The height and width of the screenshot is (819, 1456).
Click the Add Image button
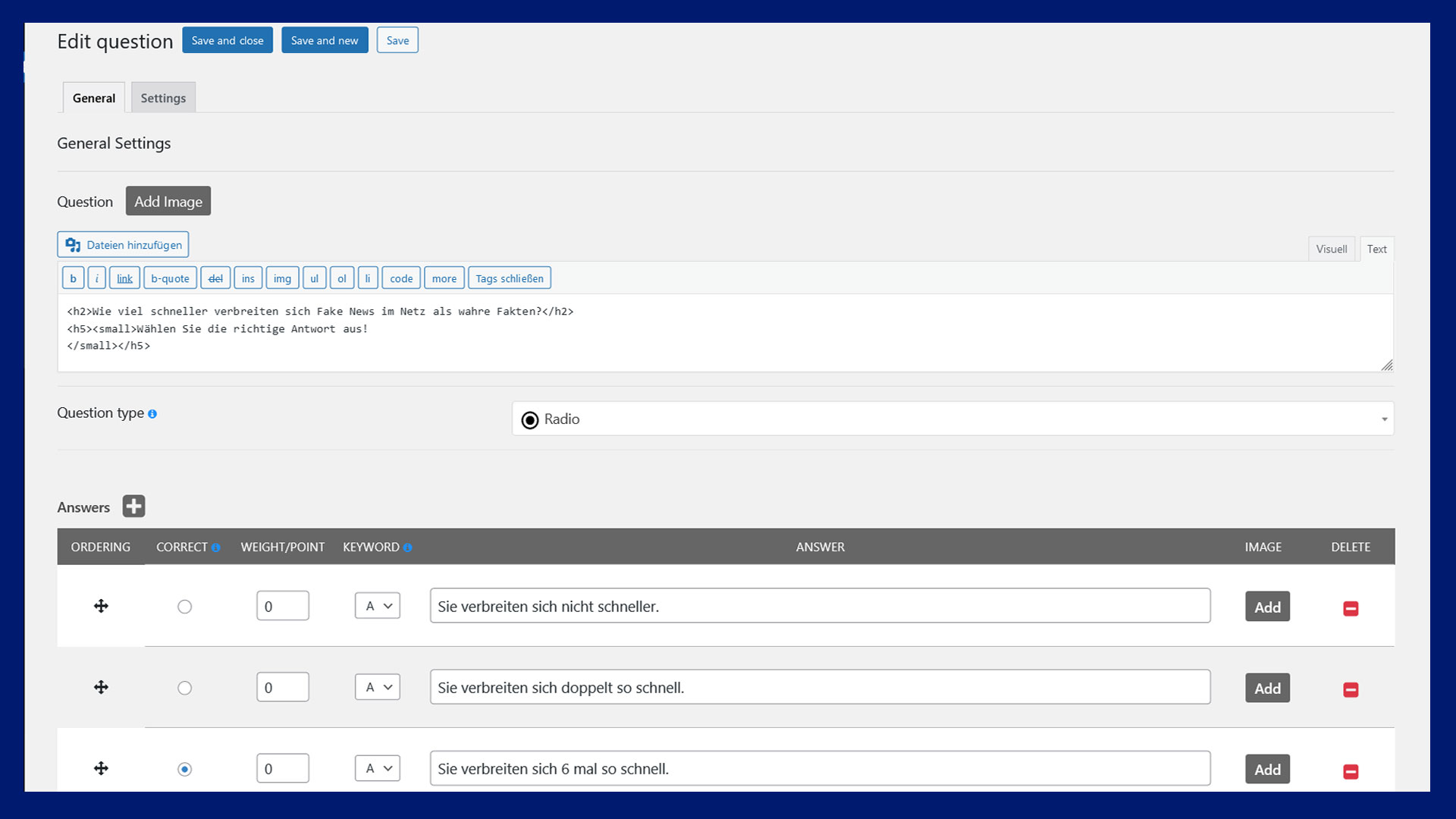tap(168, 201)
